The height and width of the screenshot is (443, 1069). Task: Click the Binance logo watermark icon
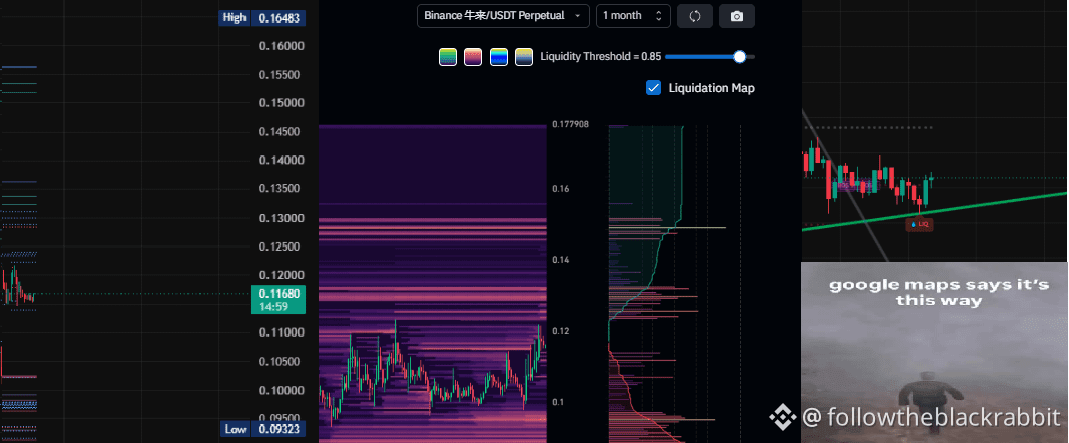[783, 418]
